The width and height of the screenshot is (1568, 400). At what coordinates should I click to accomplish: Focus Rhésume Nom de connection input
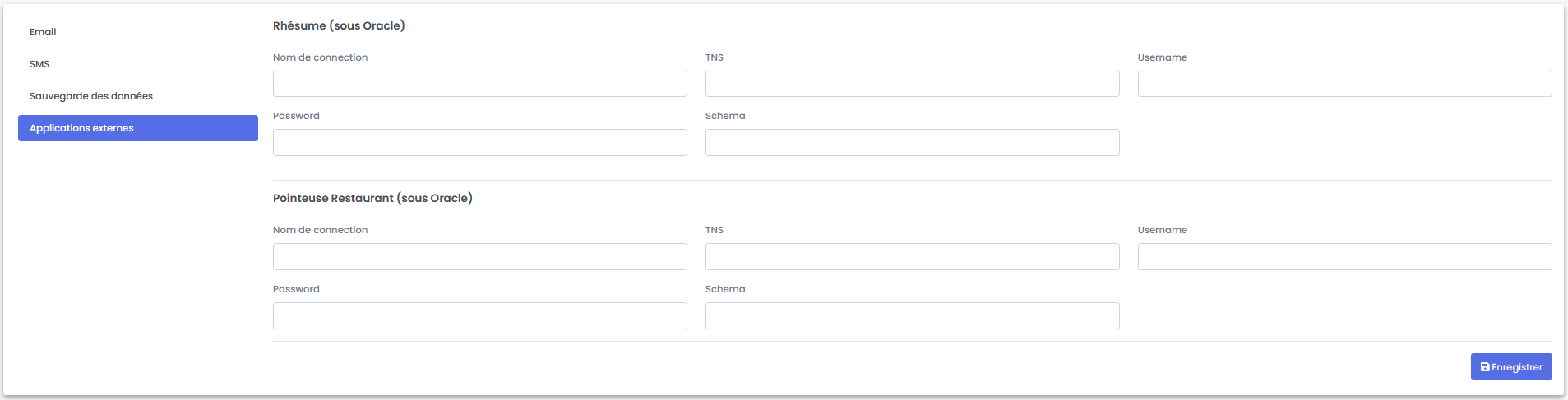(x=479, y=84)
